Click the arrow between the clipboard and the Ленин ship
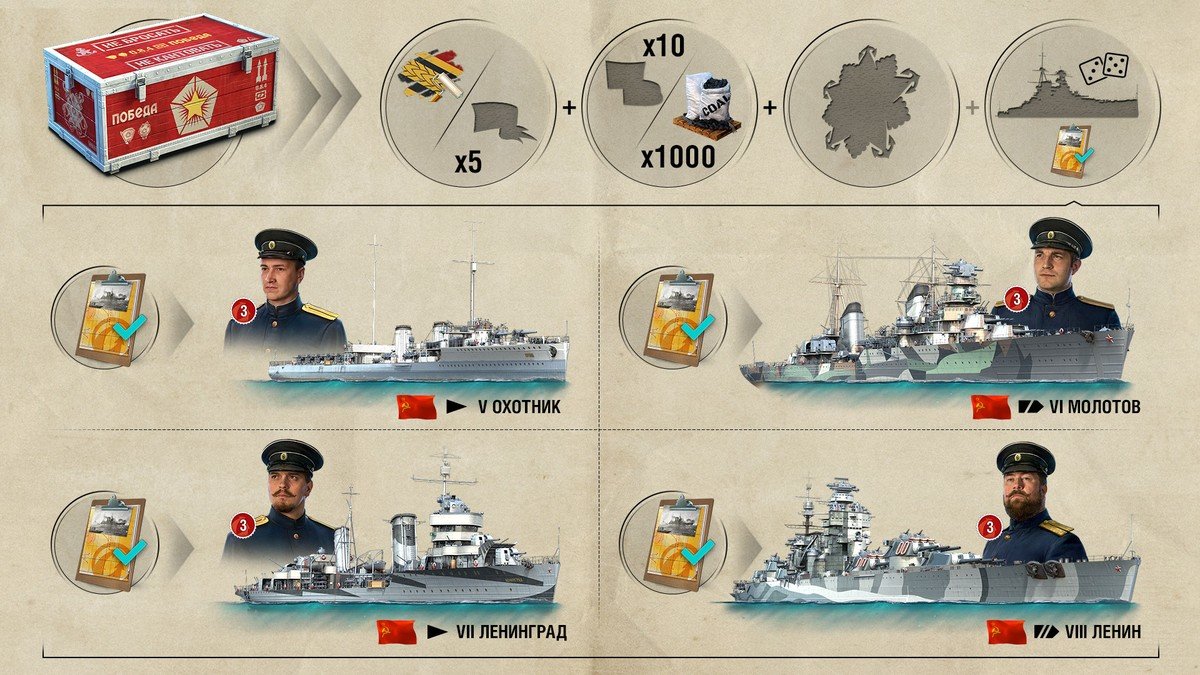 coord(748,546)
